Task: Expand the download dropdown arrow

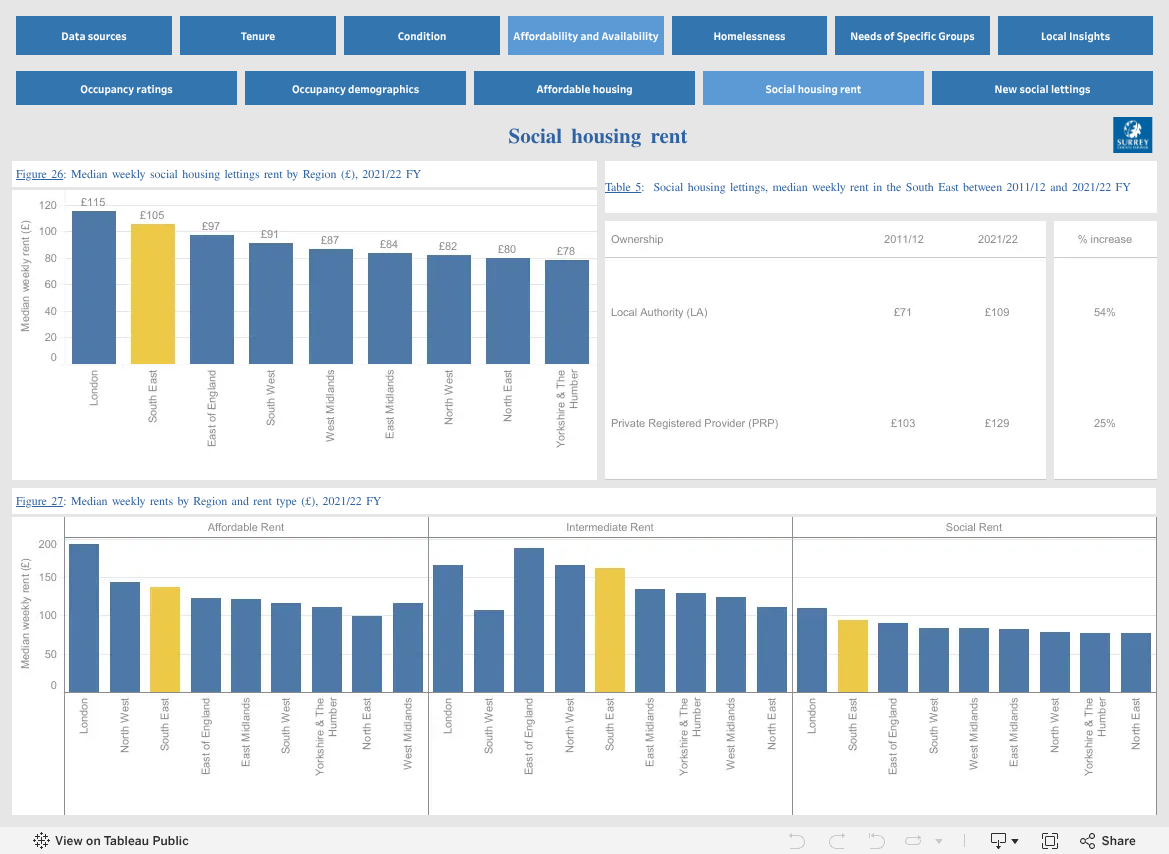Action: click(1015, 841)
